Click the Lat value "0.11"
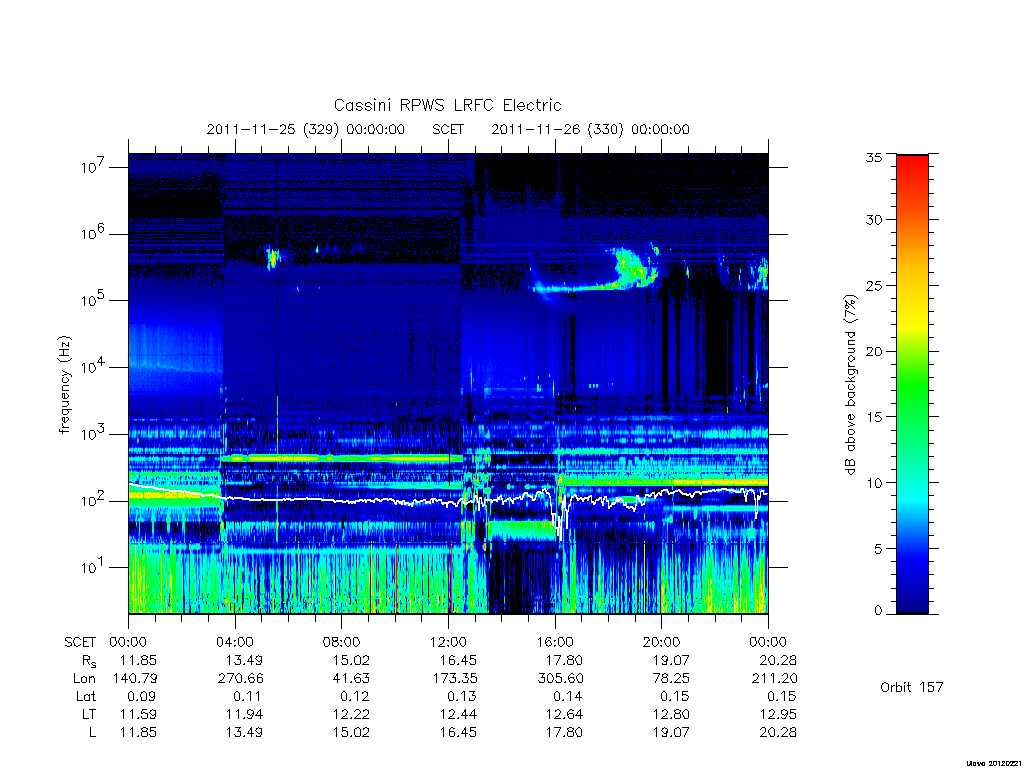The height and width of the screenshot is (768, 1024). [x=248, y=697]
